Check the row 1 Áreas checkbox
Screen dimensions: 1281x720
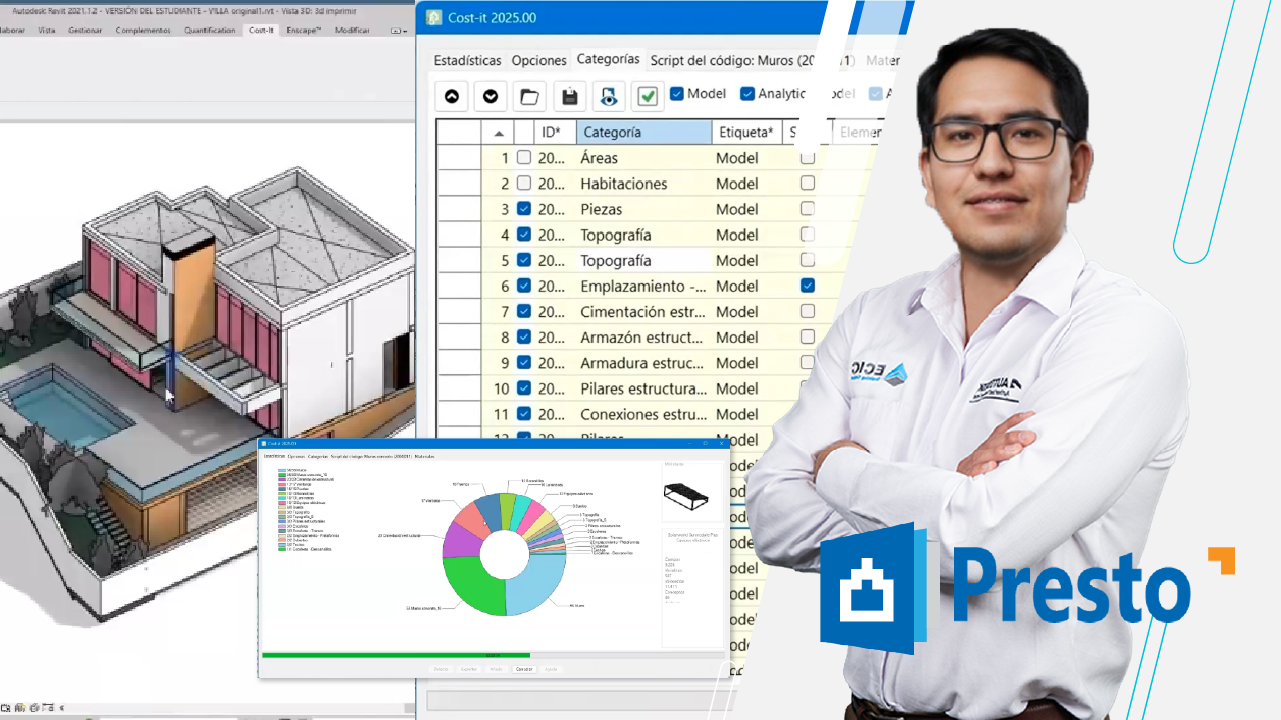click(523, 158)
